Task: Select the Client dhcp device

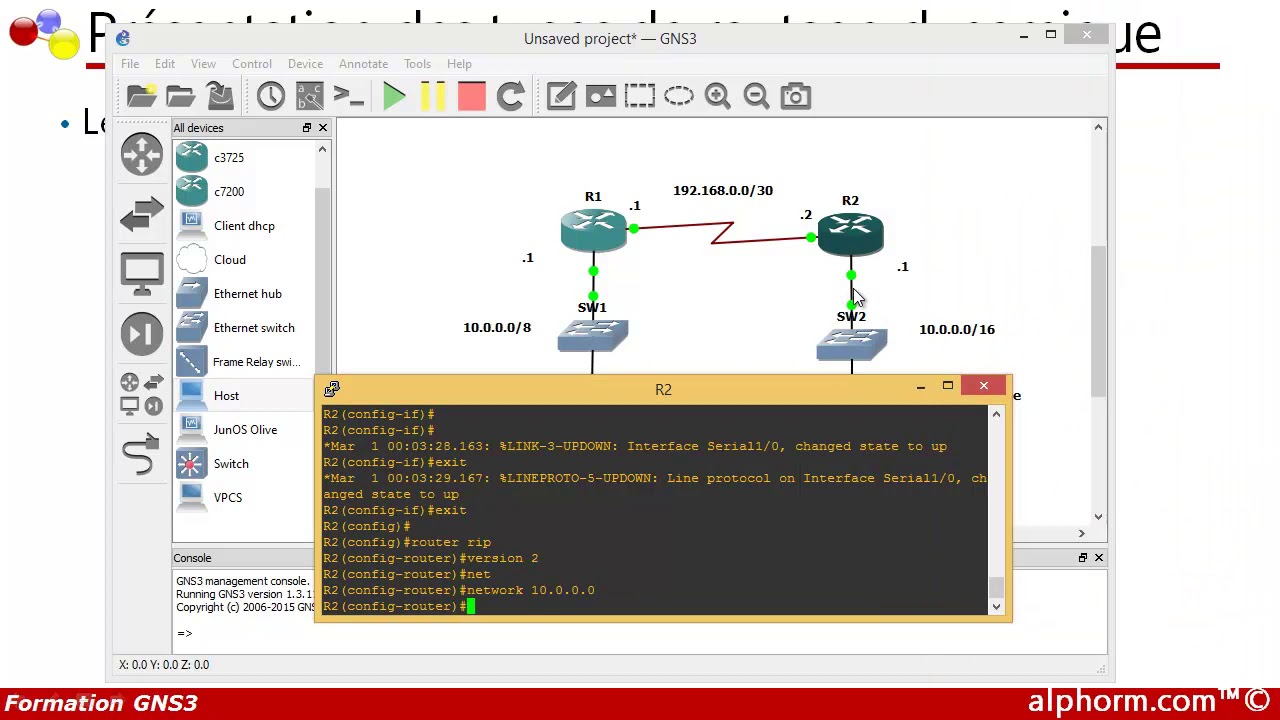Action: (243, 226)
